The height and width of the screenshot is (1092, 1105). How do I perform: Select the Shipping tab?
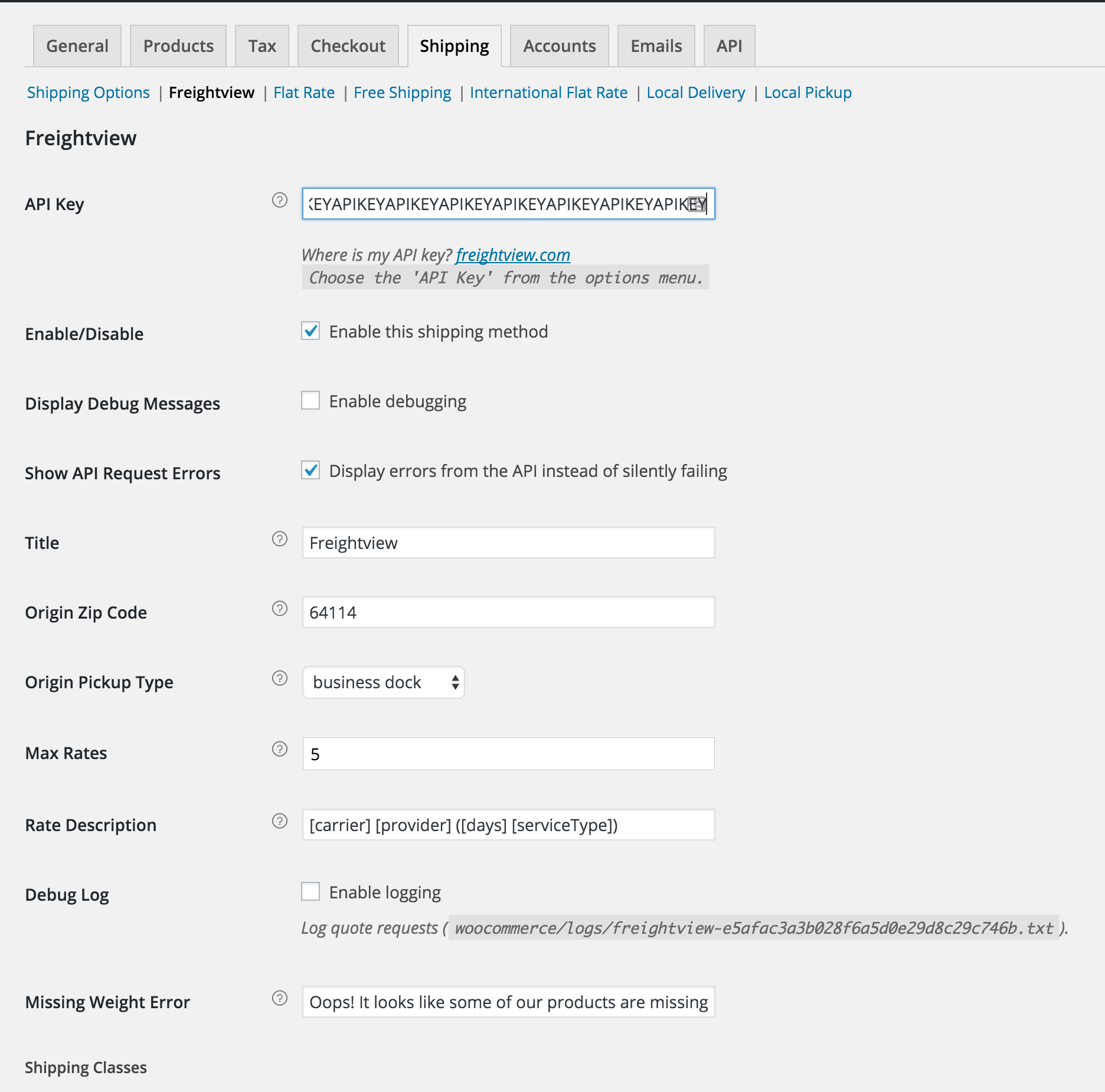click(455, 46)
